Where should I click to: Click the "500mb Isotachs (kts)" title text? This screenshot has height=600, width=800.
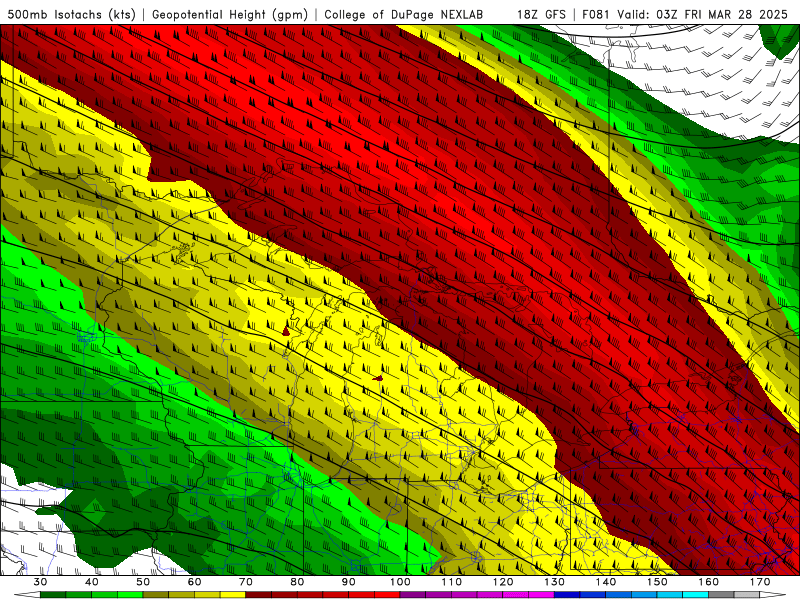[x=71, y=14]
